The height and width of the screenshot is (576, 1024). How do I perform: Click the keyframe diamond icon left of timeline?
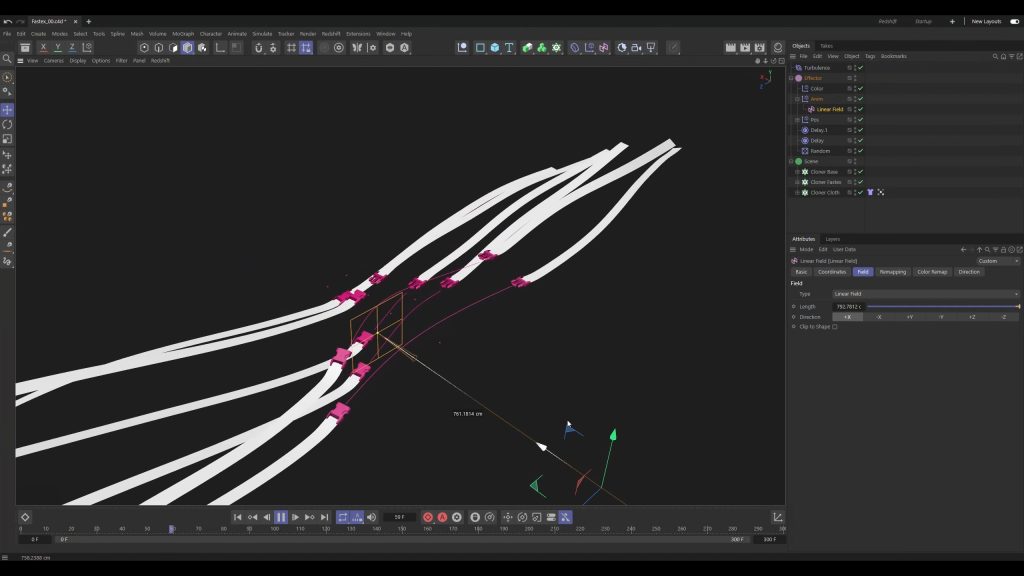(25, 517)
